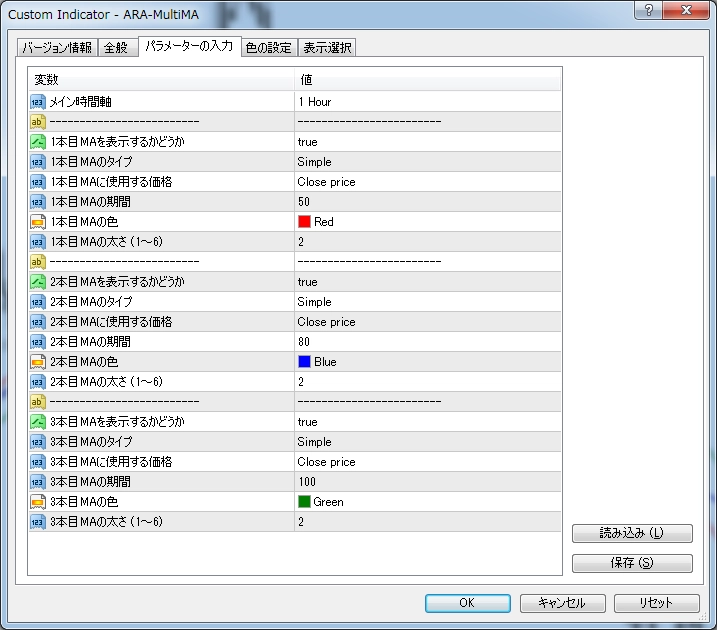Viewport: 717px width, 630px height.
Task: Switch to the 全般 tab
Action: [117, 48]
